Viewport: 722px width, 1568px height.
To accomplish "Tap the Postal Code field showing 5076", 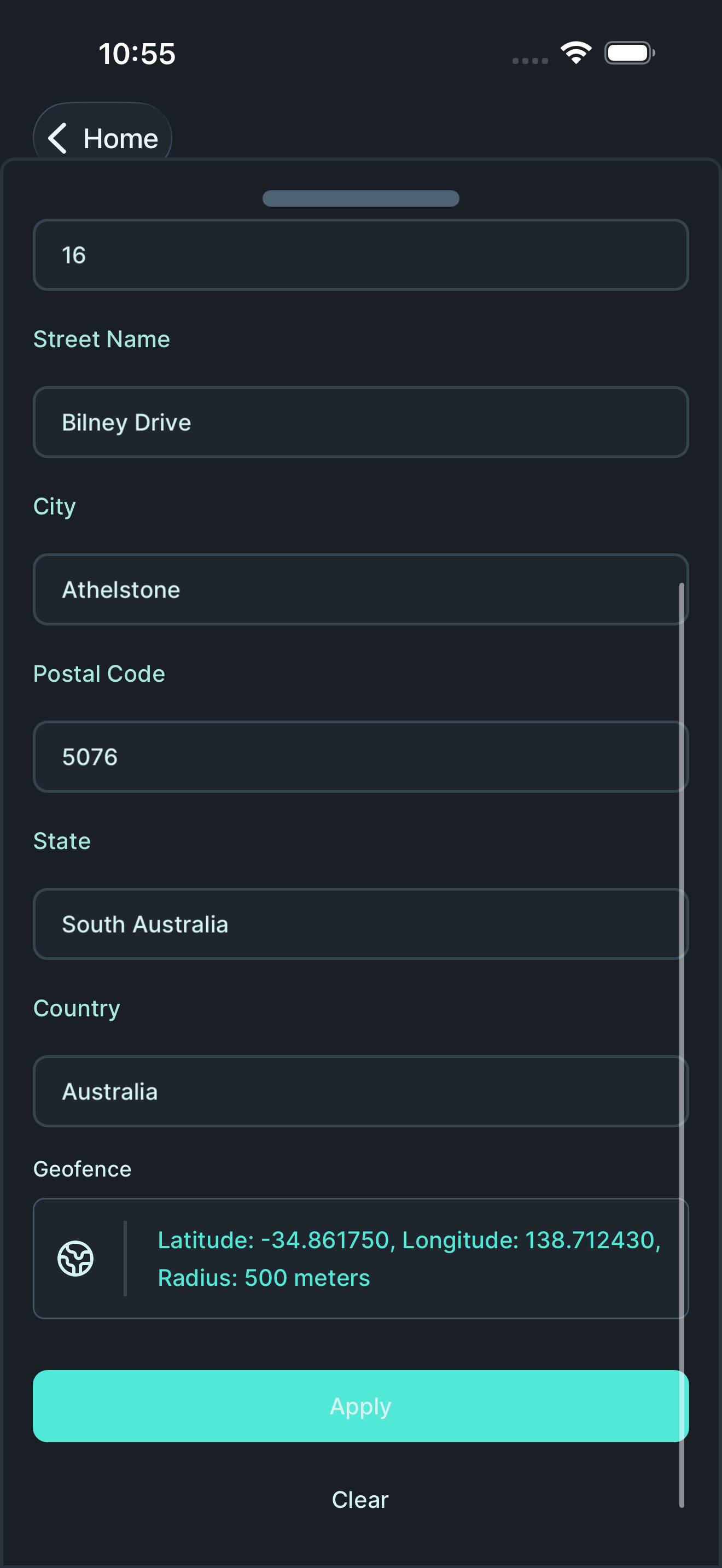I will coord(361,757).
